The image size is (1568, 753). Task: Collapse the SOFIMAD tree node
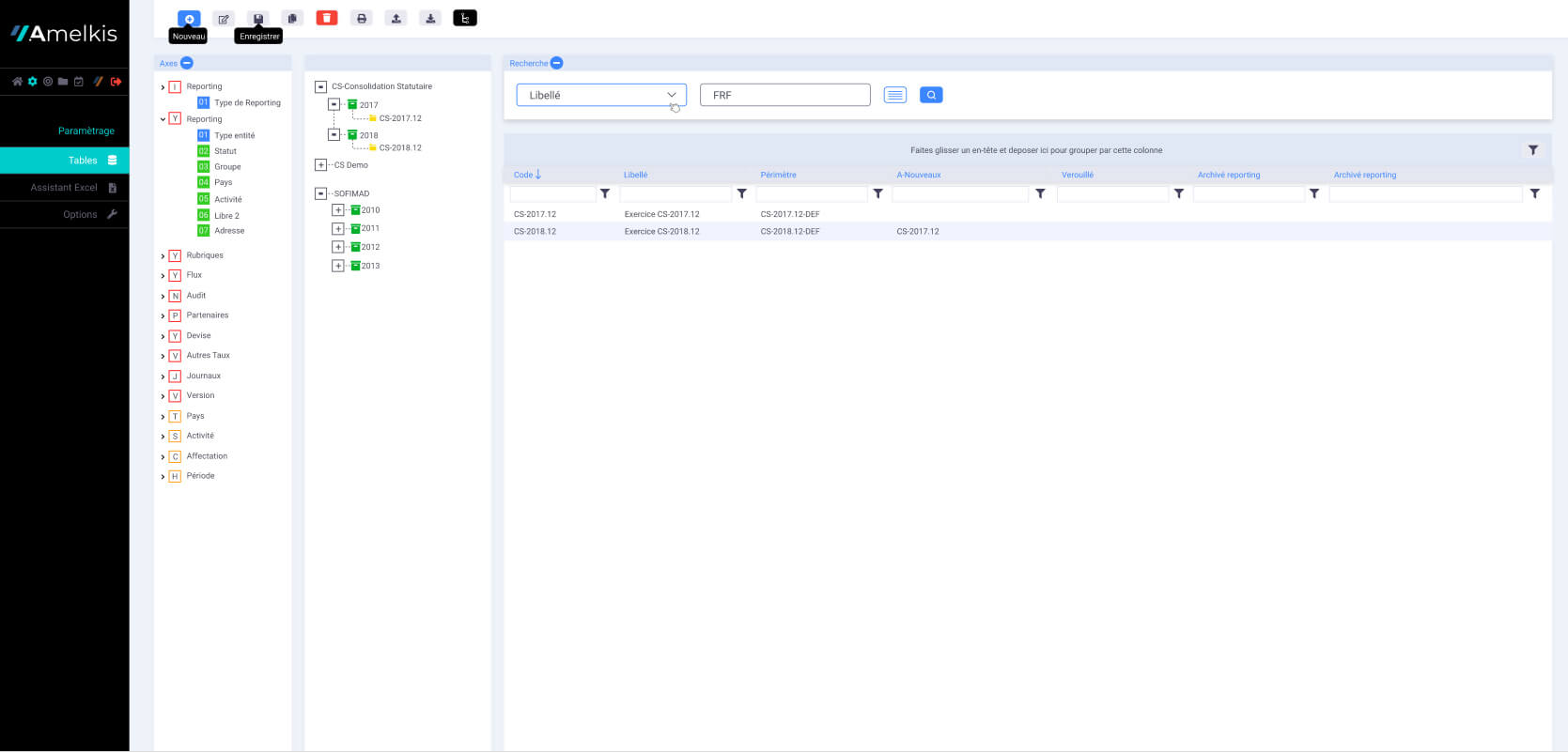click(320, 193)
